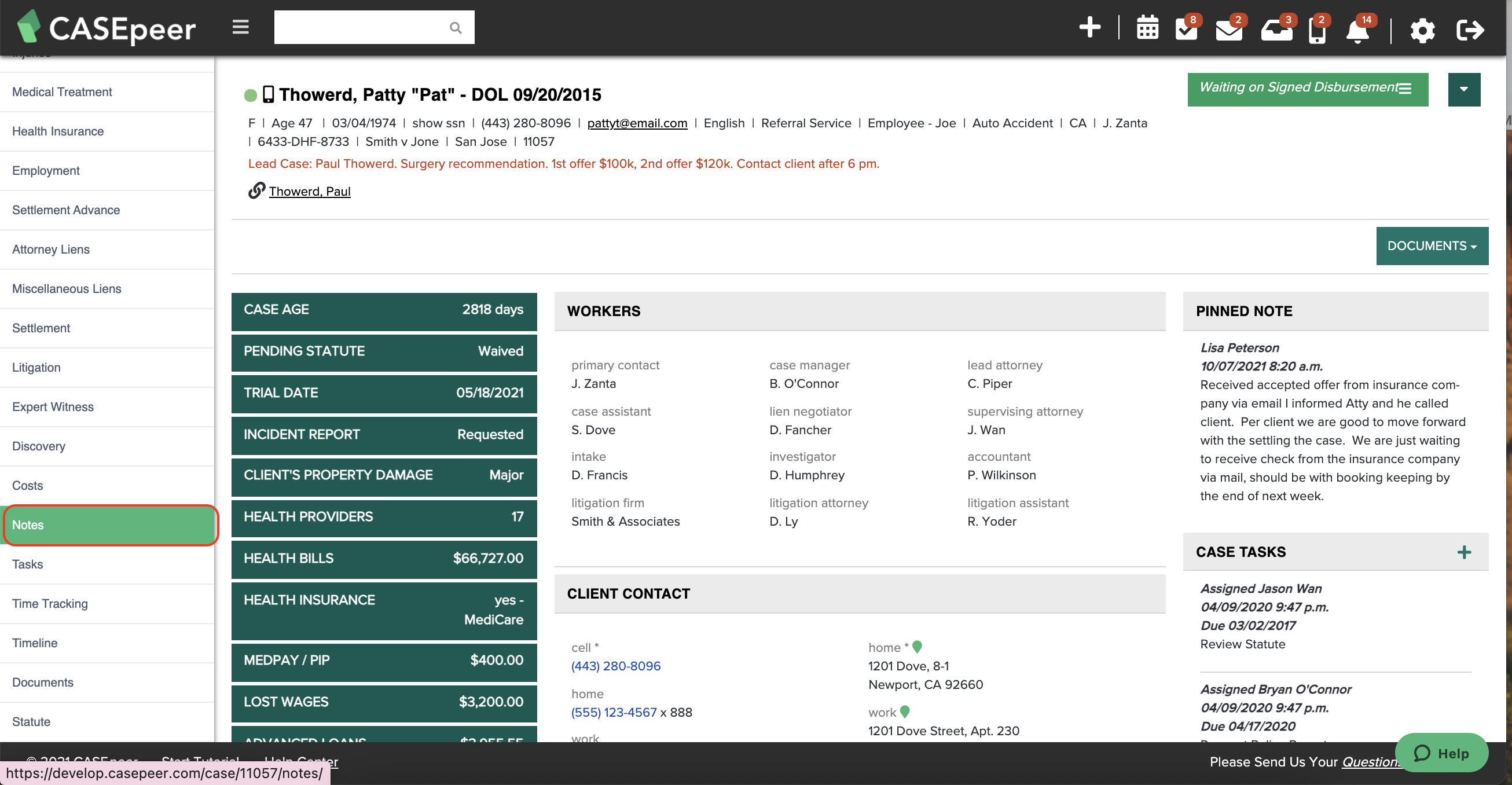This screenshot has height=785, width=1512.
Task: Open Expert Witness in sidebar
Action: tap(107, 406)
